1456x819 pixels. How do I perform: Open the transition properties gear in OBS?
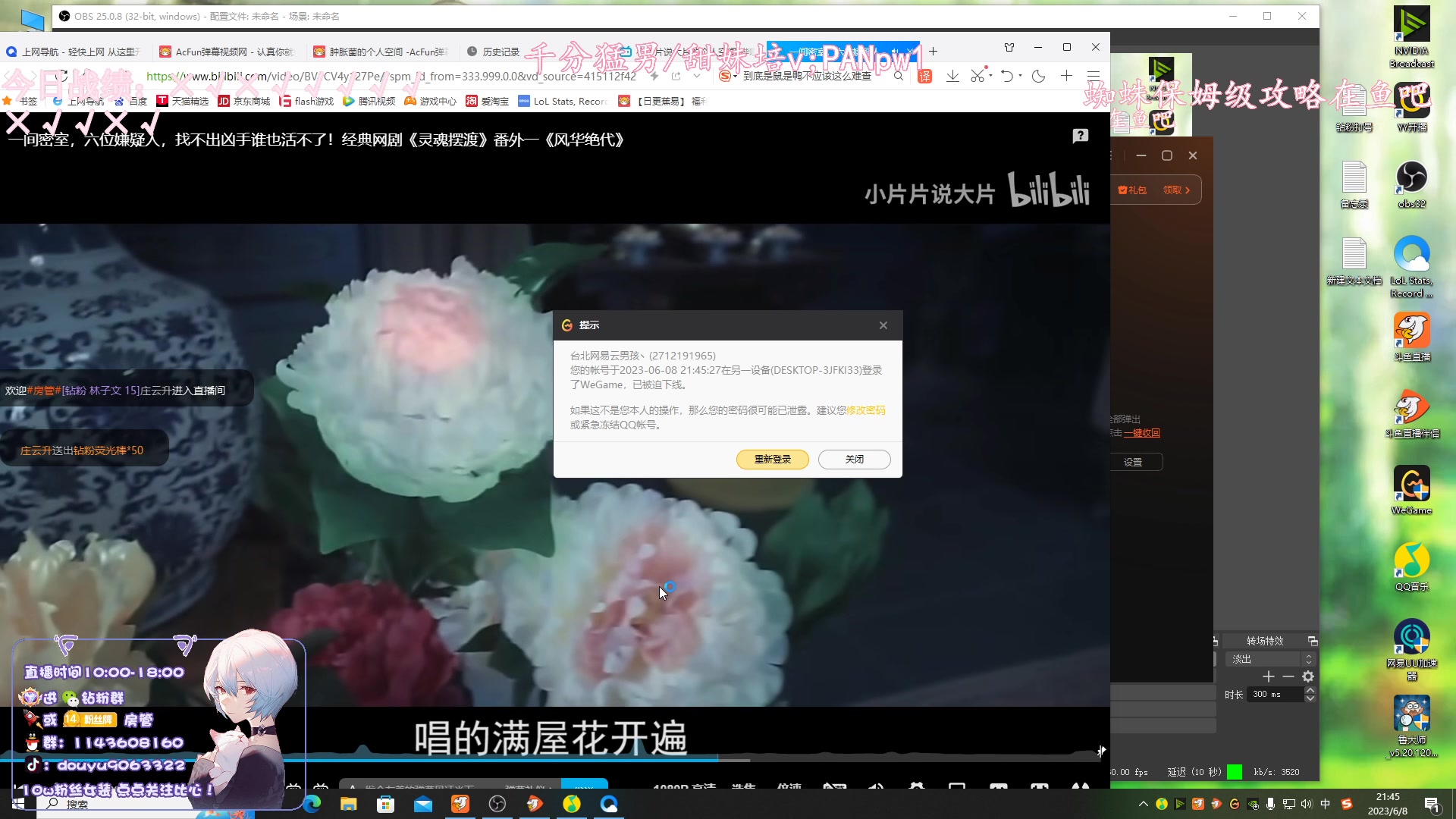click(1307, 677)
